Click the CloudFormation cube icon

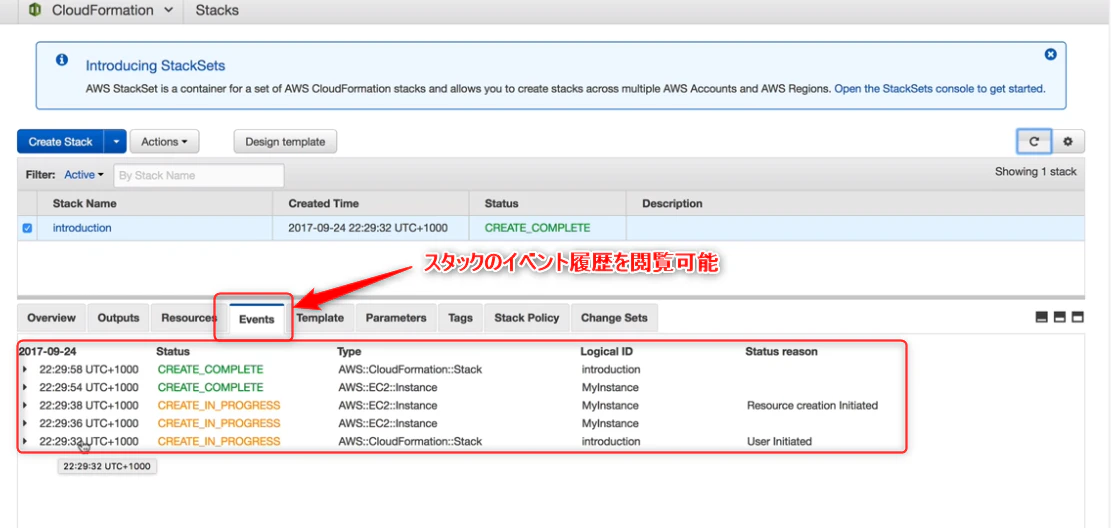pyautogui.click(x=35, y=11)
